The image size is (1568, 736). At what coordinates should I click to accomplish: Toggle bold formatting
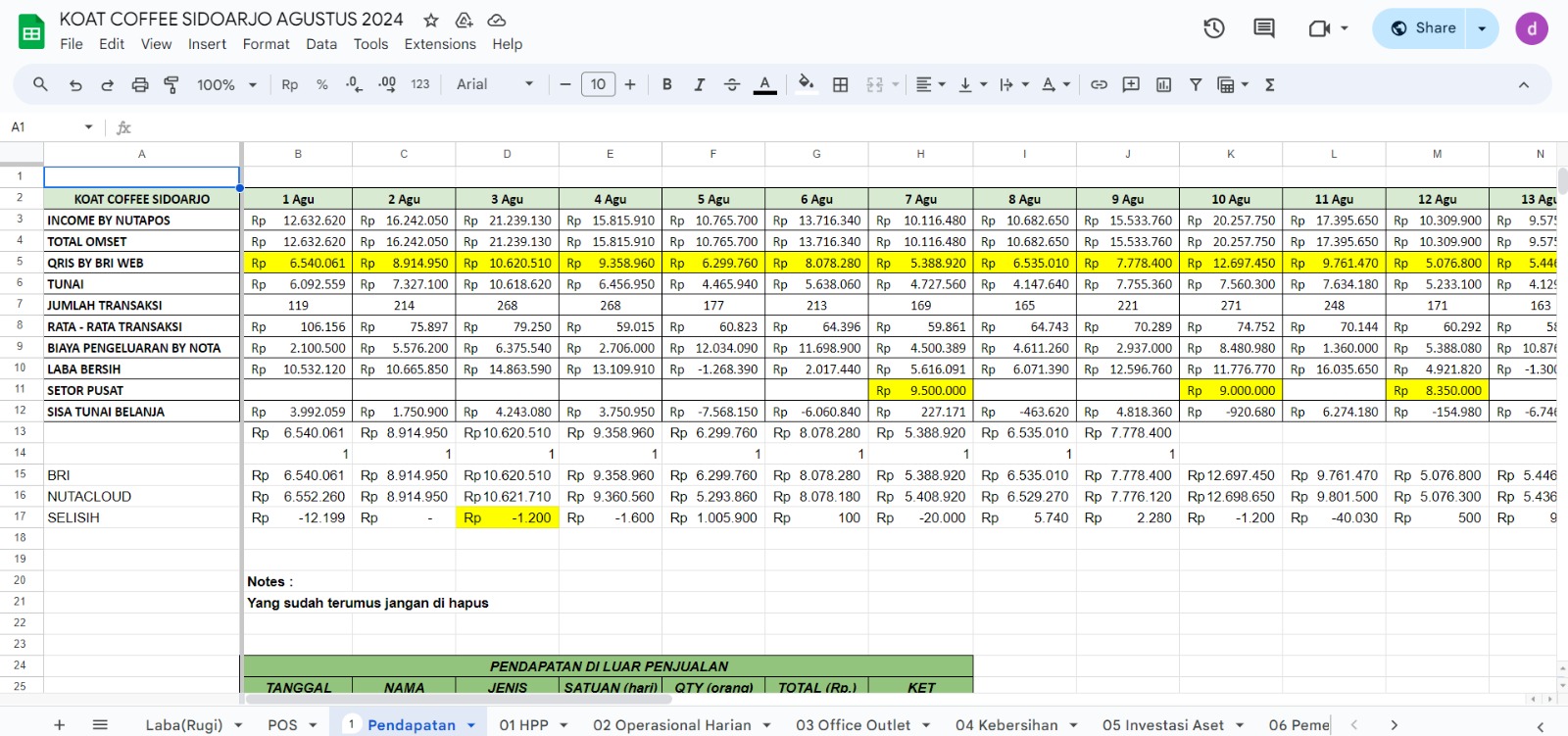[x=667, y=84]
